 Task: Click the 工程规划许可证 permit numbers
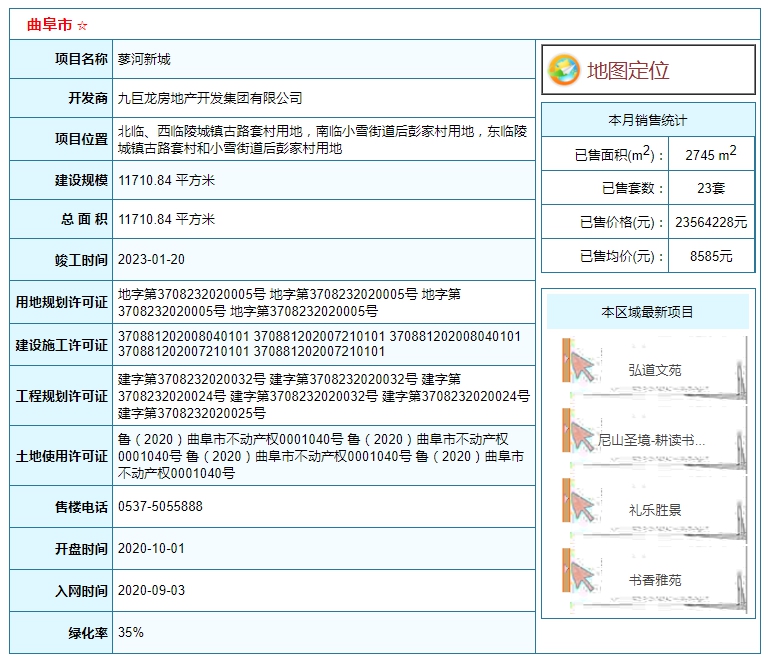pos(323,396)
